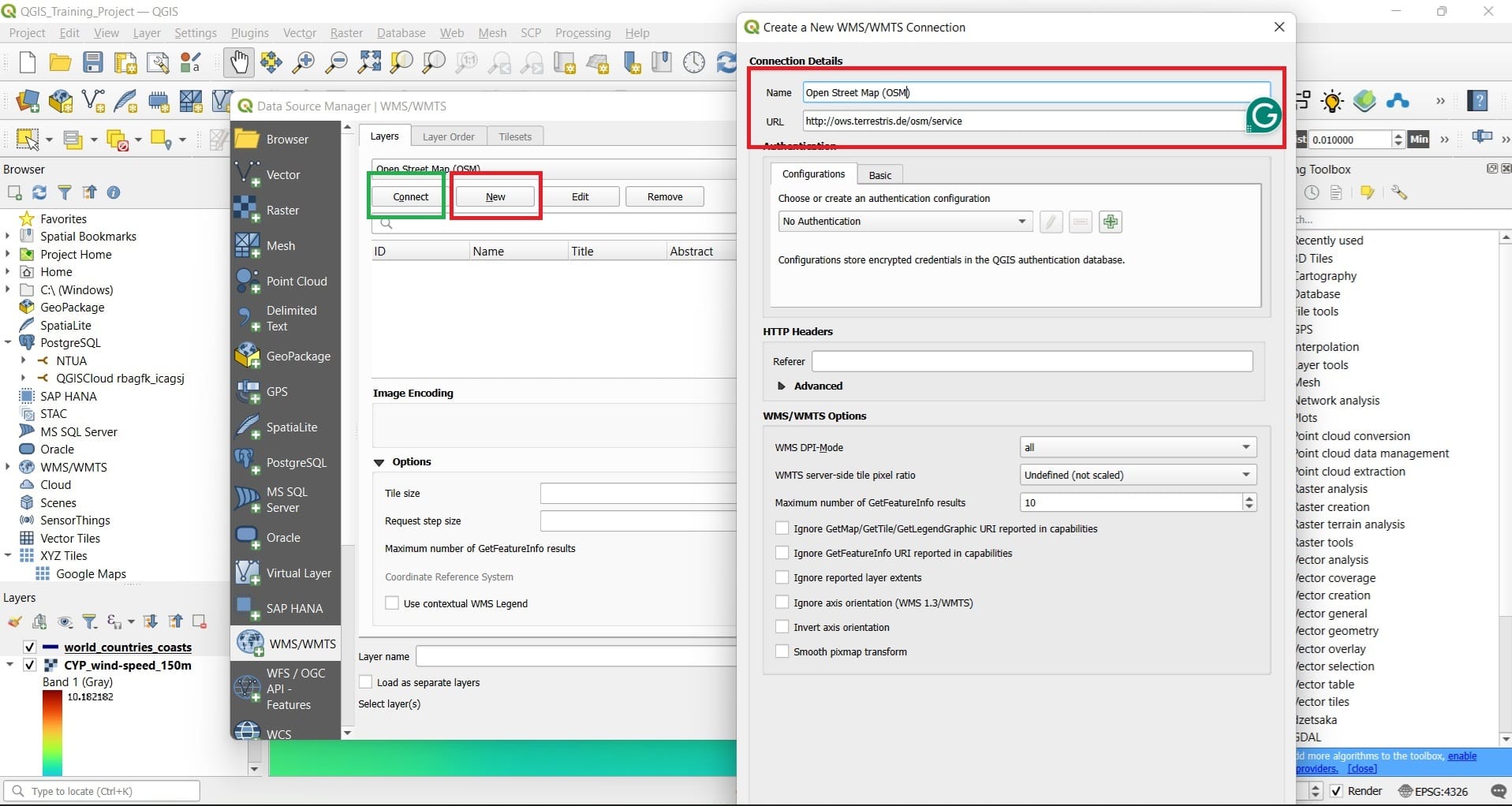Open the Toolbox options wrench icon
This screenshot has width=1512, height=806.
coord(1399,192)
